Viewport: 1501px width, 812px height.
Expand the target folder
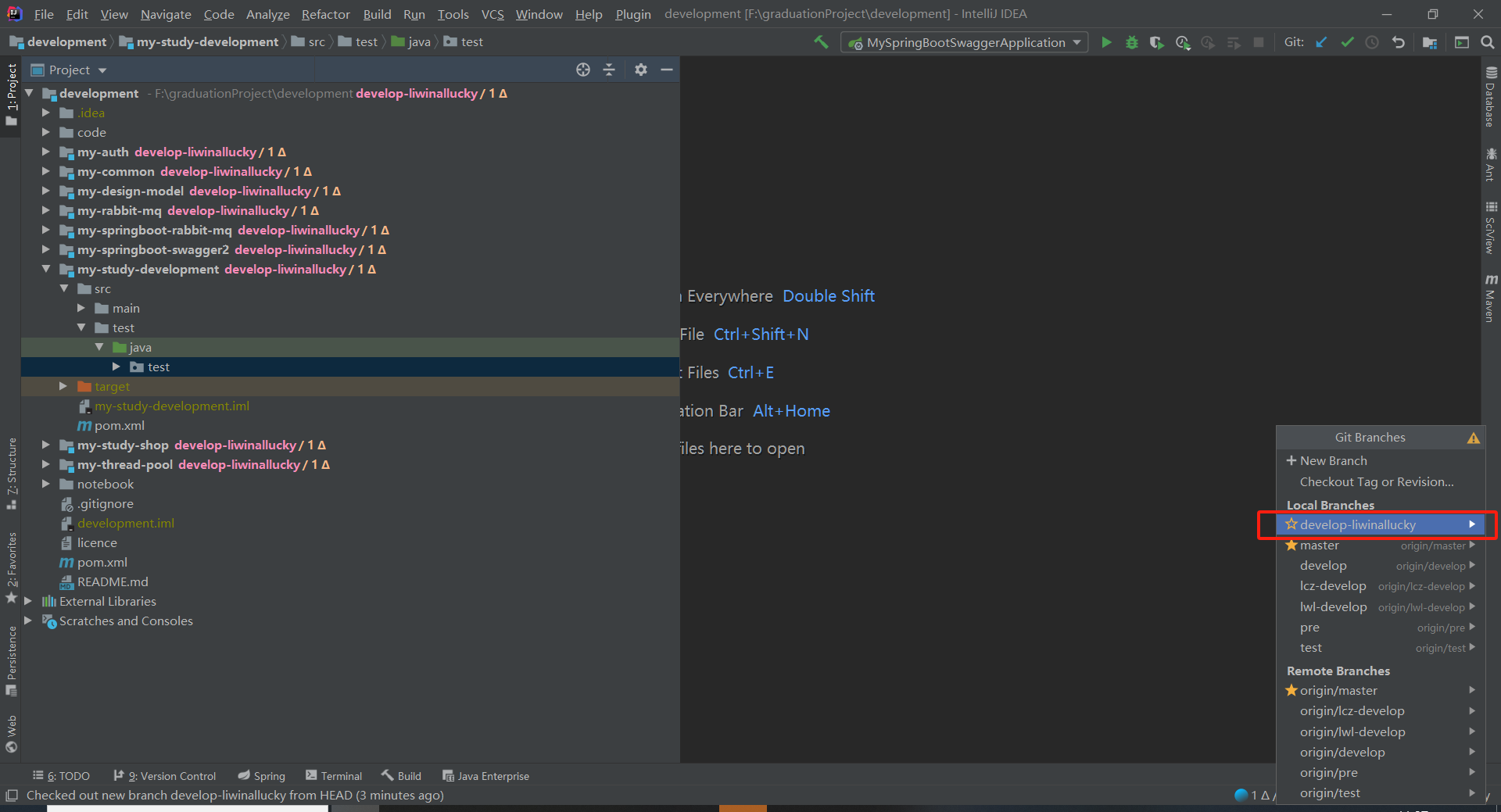coord(64,386)
